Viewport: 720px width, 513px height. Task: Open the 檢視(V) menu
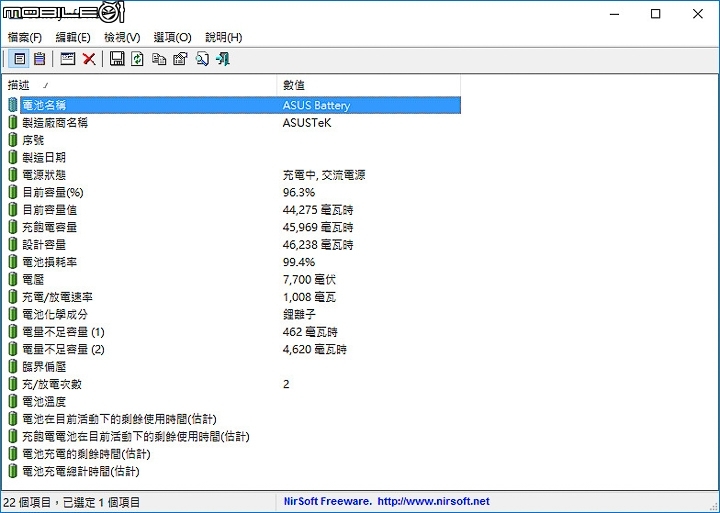click(122, 37)
